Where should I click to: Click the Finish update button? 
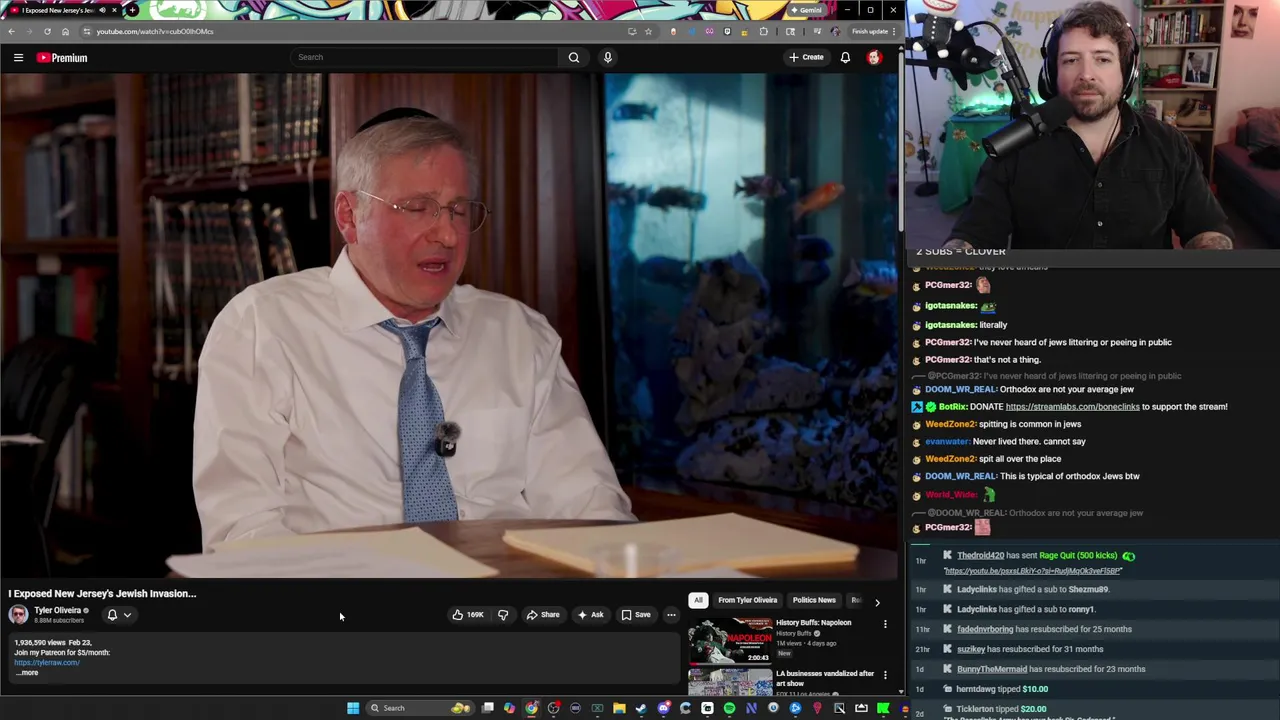click(x=873, y=31)
